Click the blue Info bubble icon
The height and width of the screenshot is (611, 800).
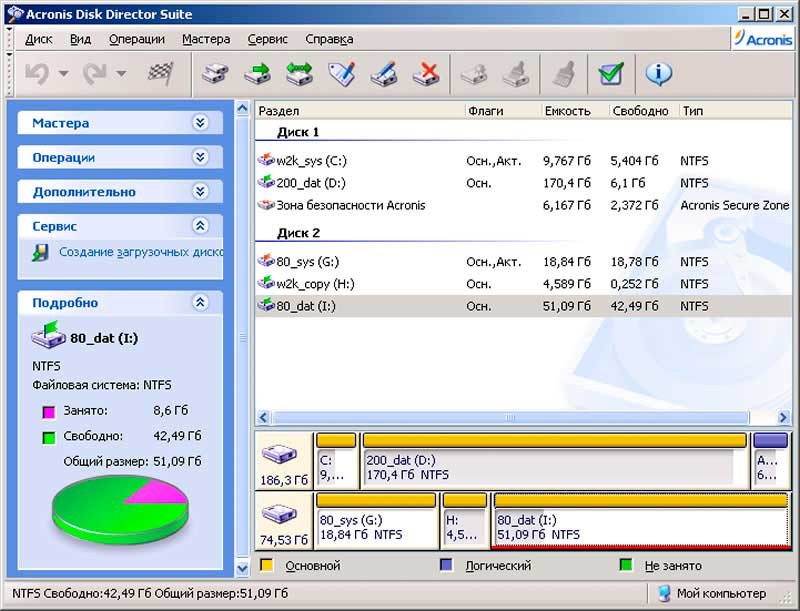pyautogui.click(x=659, y=74)
